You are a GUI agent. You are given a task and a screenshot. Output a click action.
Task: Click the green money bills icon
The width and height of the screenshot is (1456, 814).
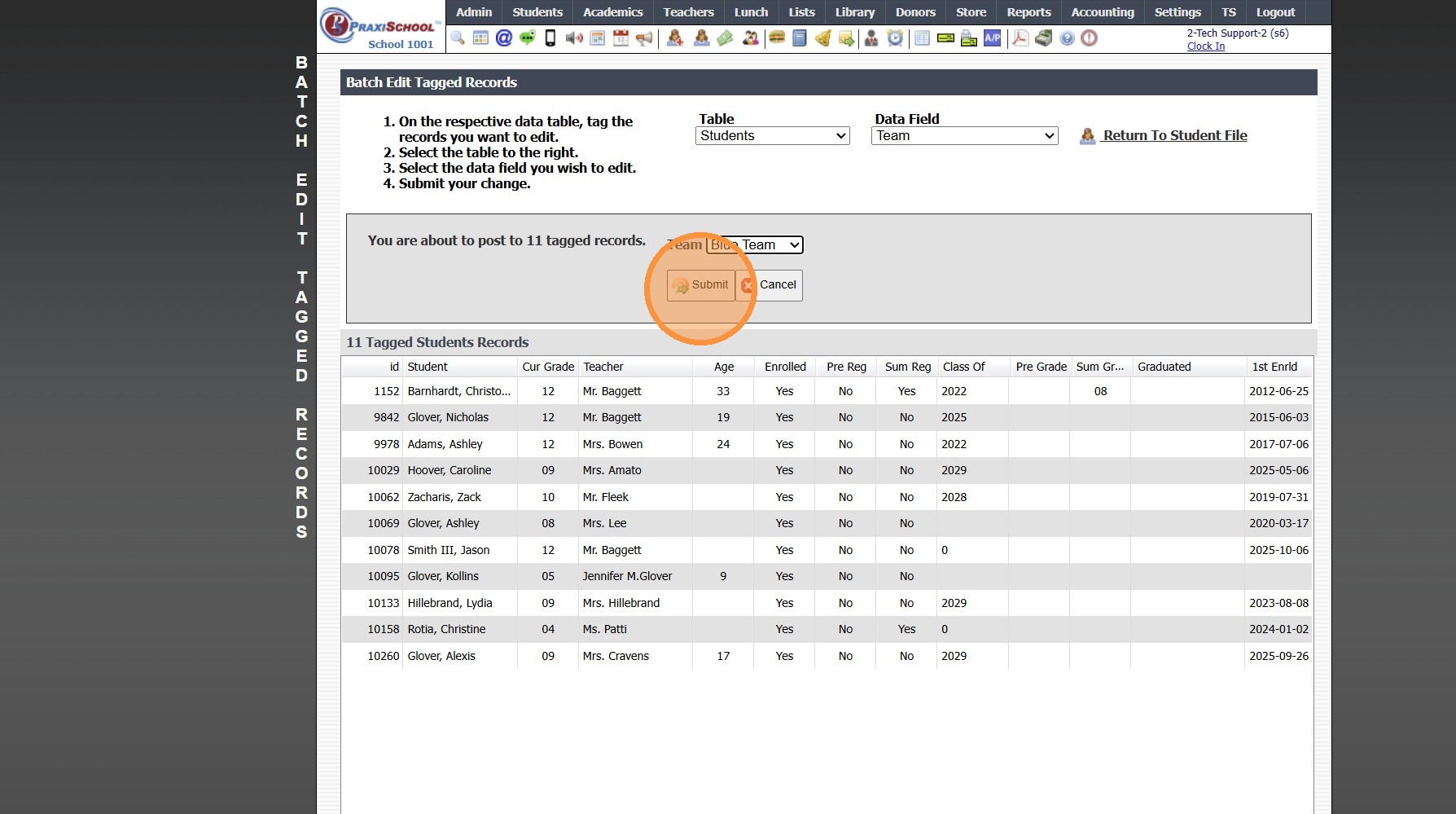(725, 38)
